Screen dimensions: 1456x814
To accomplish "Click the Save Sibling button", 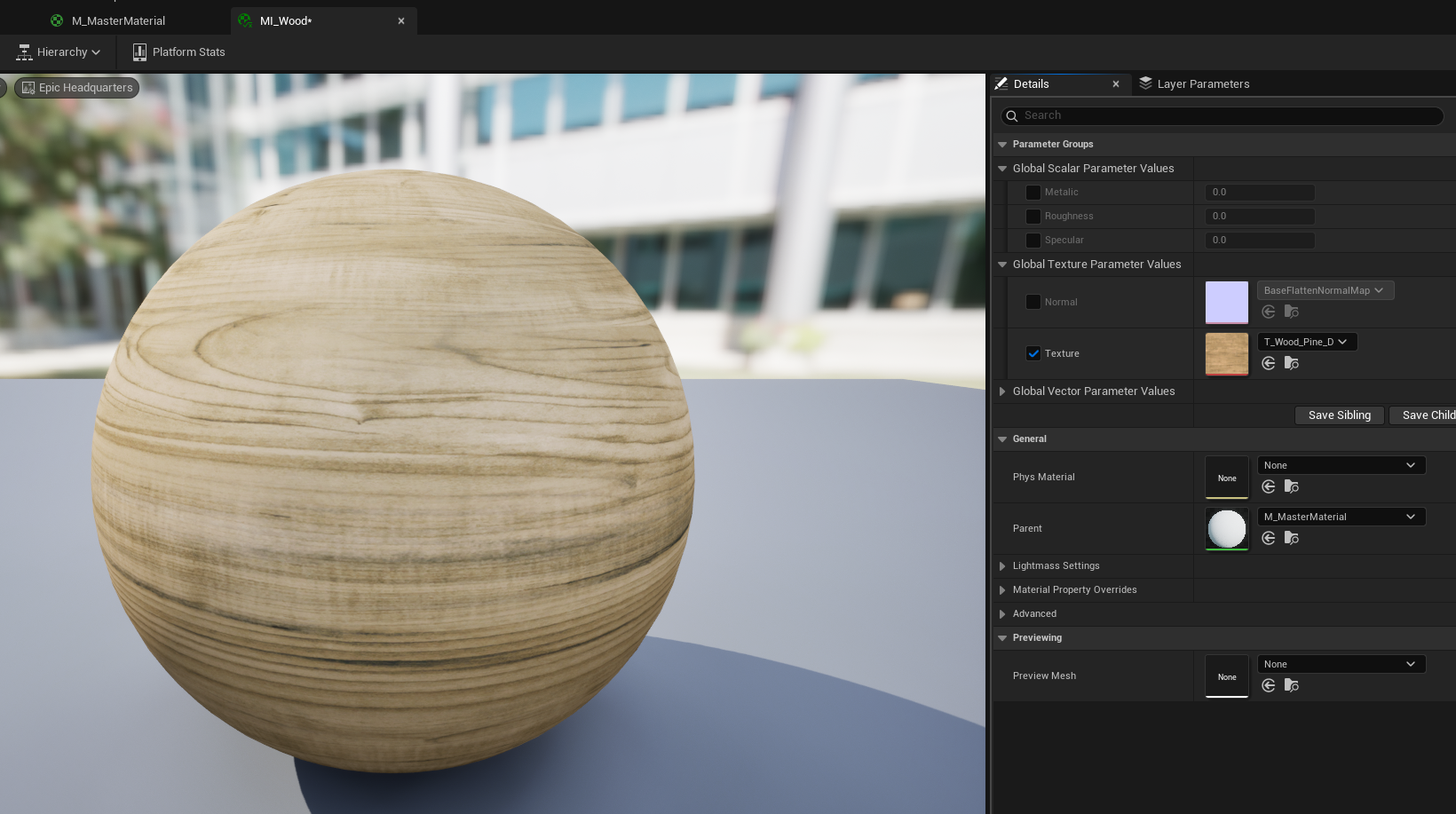I will 1340,415.
